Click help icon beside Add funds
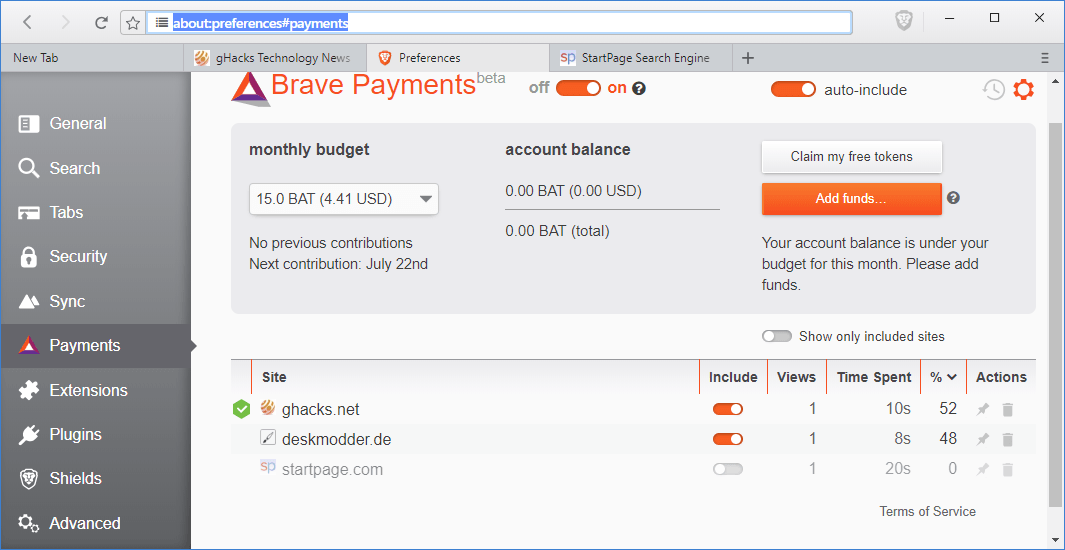This screenshot has width=1065, height=550. point(954,198)
